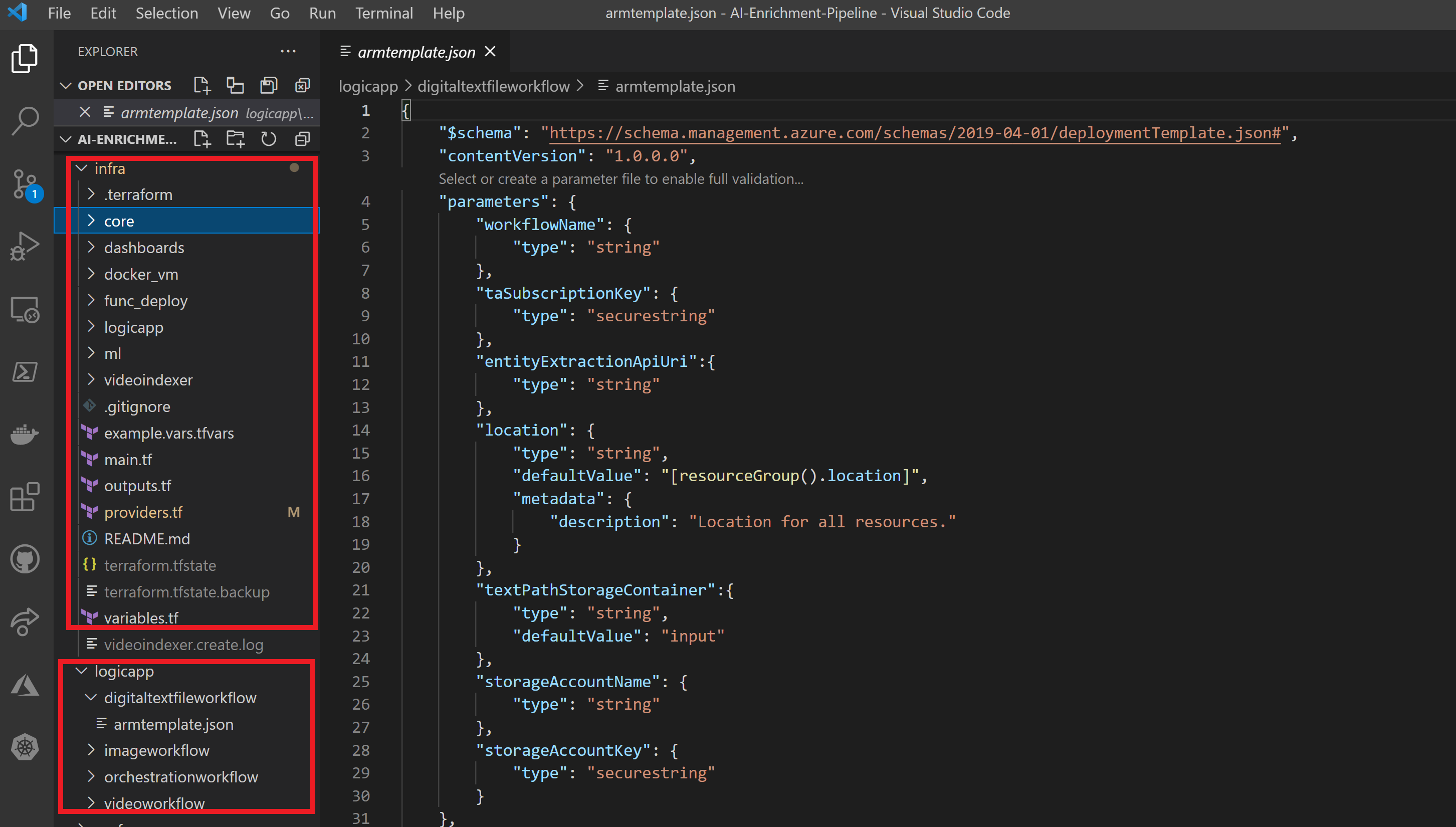This screenshot has width=1456, height=827.
Task: Select the armtemplate.json editor tab
Action: [x=415, y=52]
